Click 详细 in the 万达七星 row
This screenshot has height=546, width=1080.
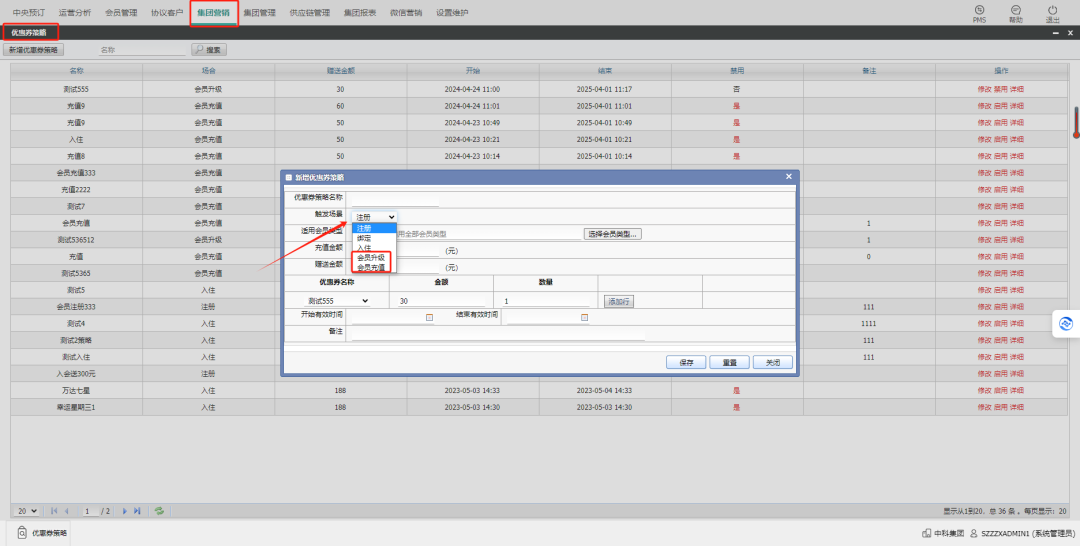pyautogui.click(x=1017, y=390)
